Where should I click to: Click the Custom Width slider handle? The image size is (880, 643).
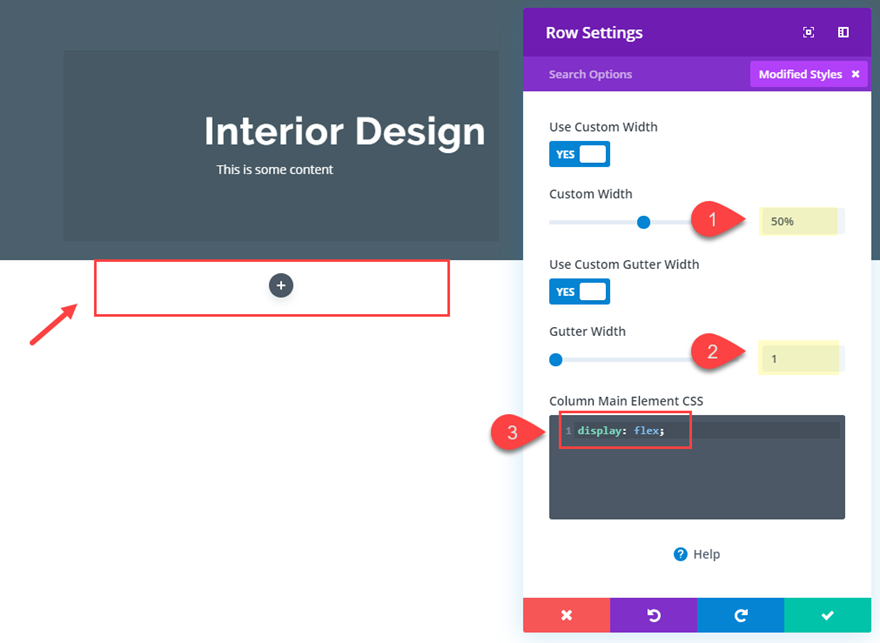coord(643,222)
